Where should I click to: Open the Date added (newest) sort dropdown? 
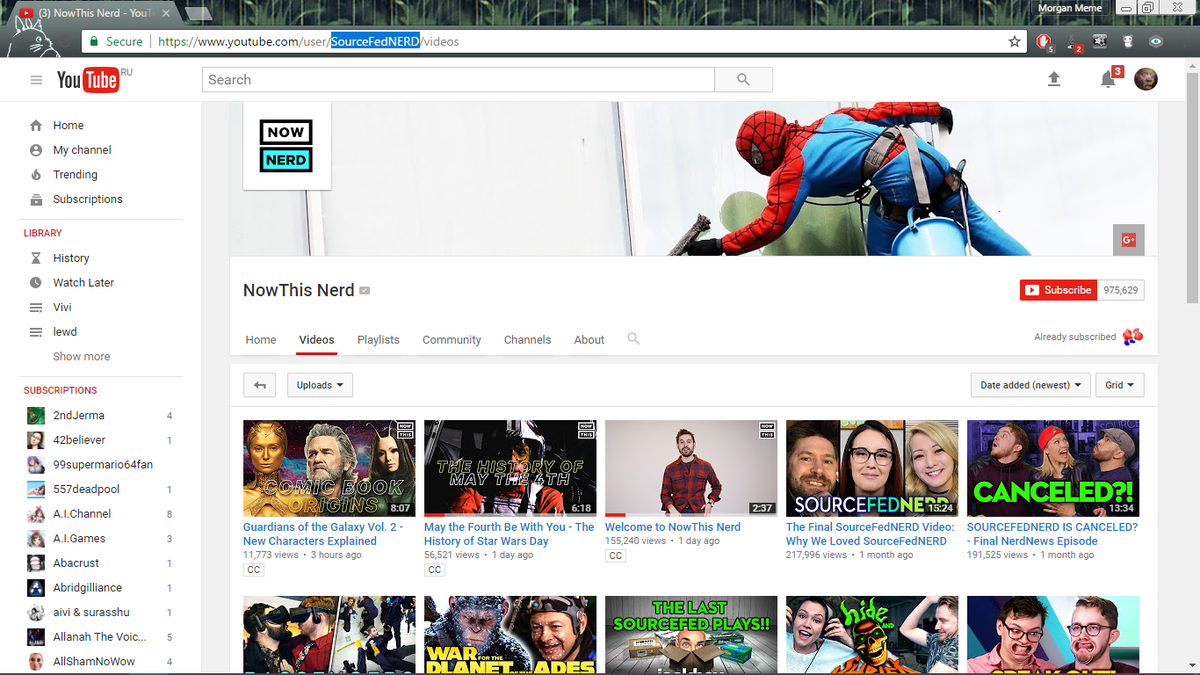click(x=1031, y=385)
